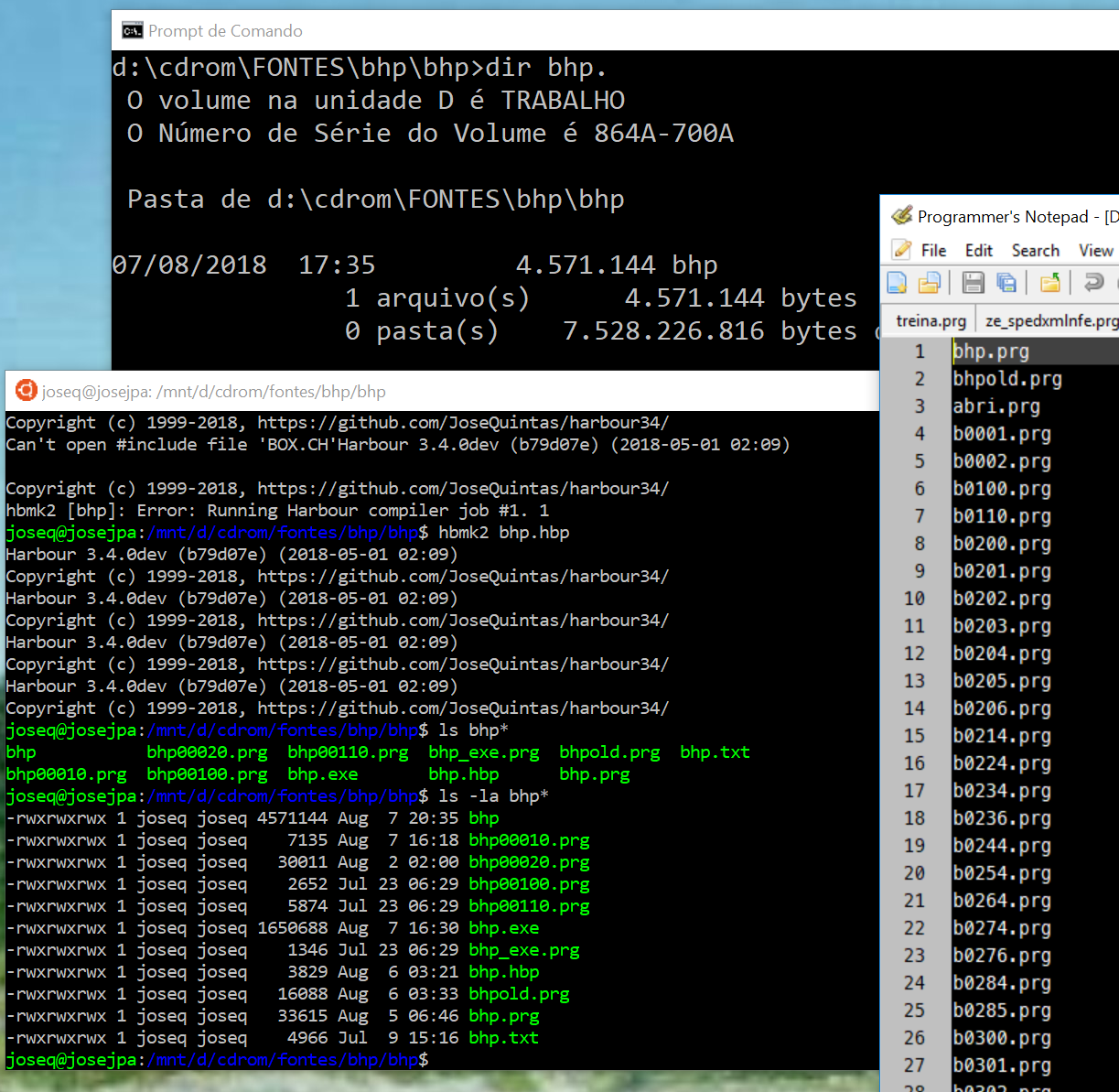Click the pencil document icon beside File
The image size is (1119, 1092).
(902, 250)
